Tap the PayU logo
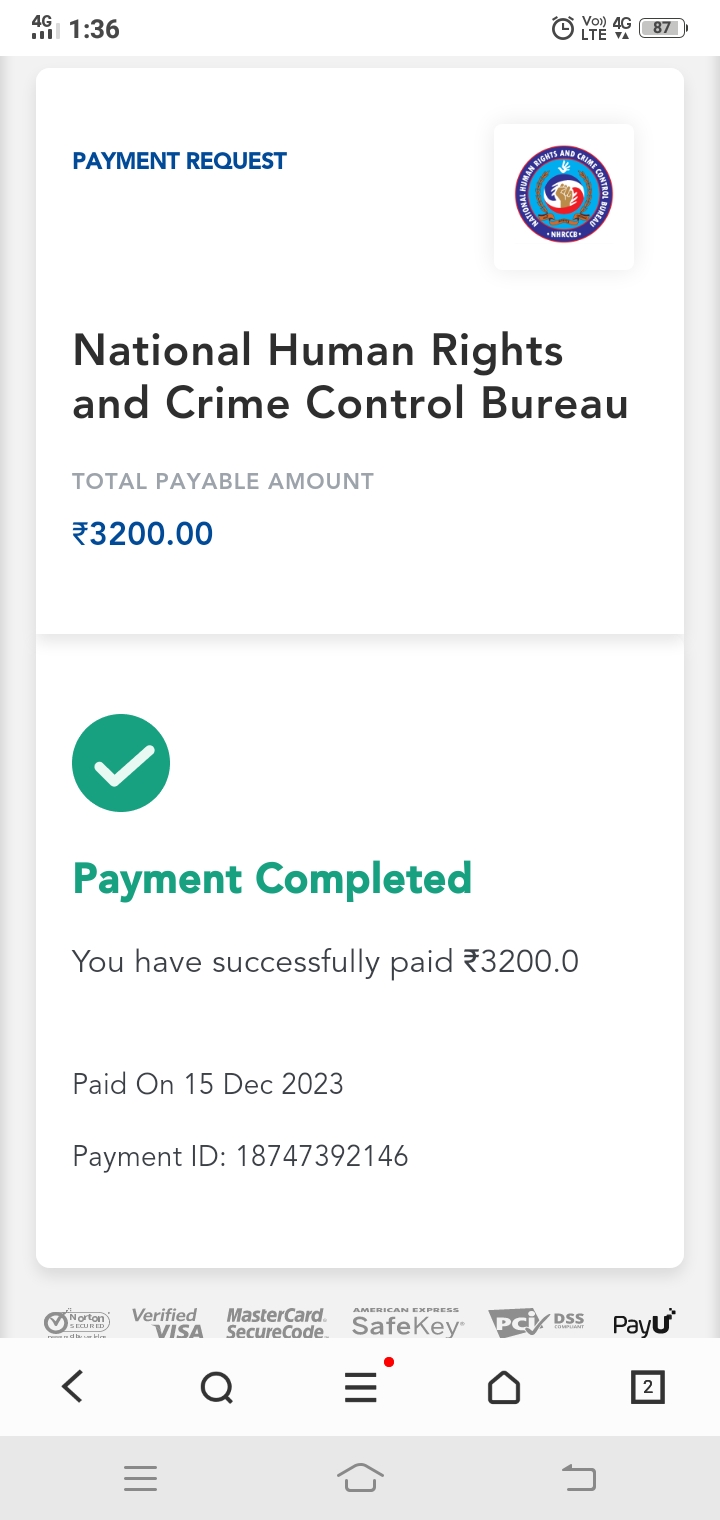 [x=644, y=1323]
